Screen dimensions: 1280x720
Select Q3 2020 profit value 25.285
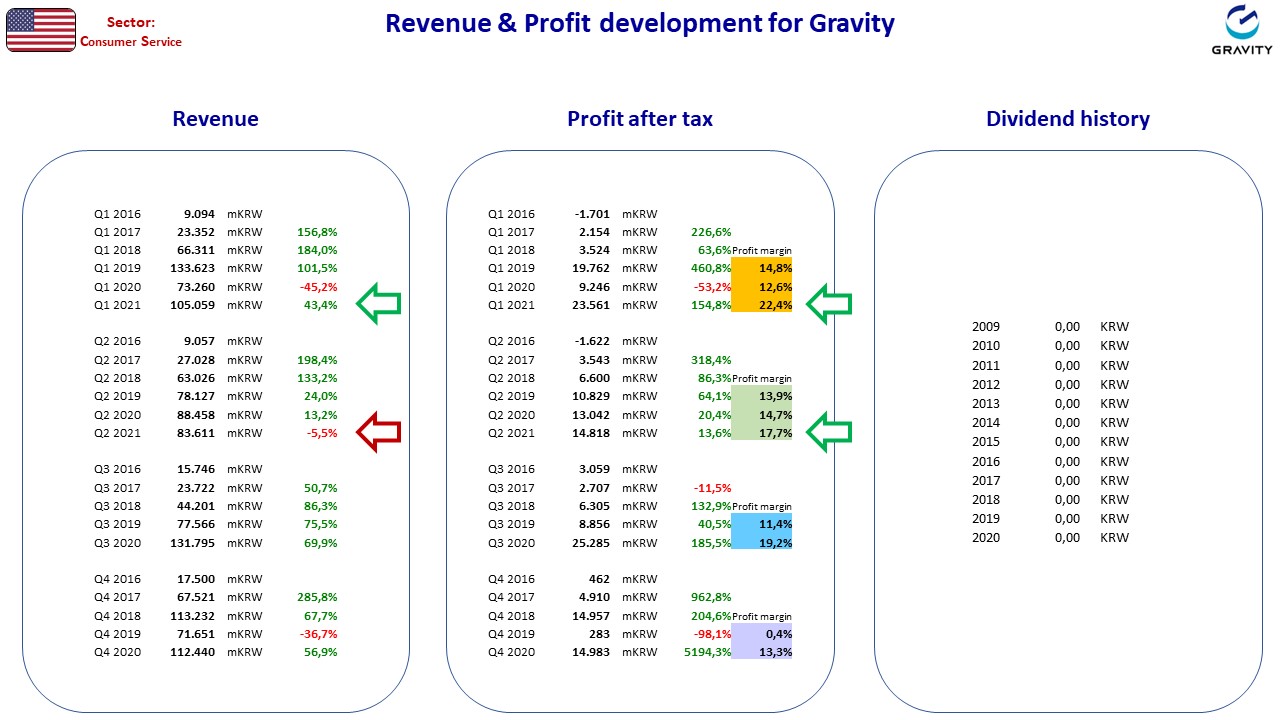(591, 543)
